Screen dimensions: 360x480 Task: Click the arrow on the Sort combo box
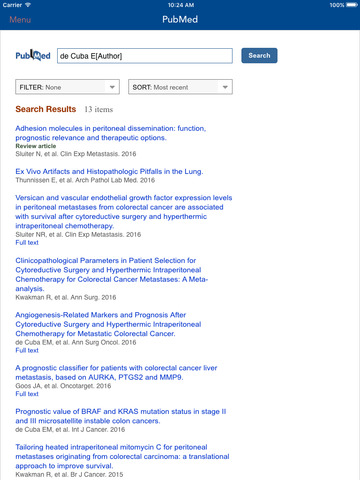(225, 87)
